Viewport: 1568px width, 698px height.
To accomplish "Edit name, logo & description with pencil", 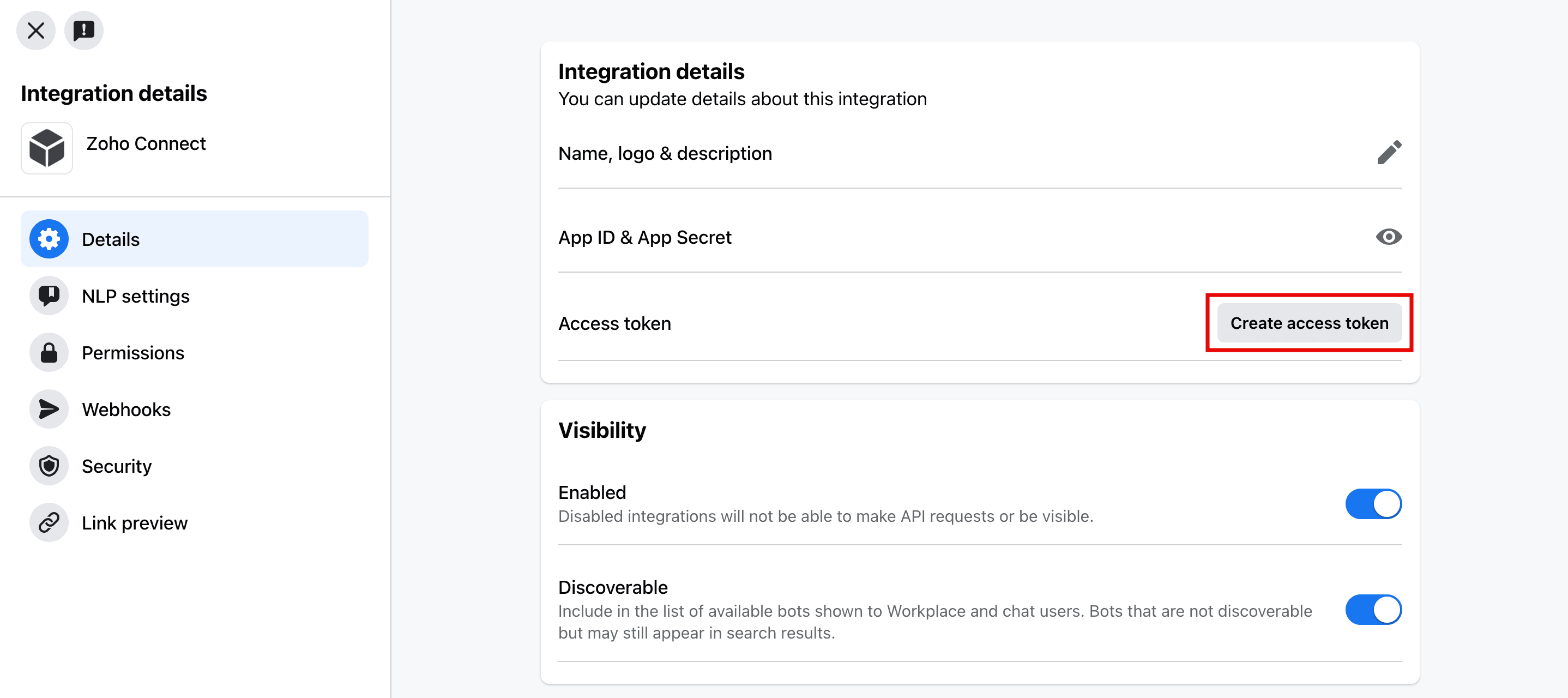I will (x=1389, y=152).
